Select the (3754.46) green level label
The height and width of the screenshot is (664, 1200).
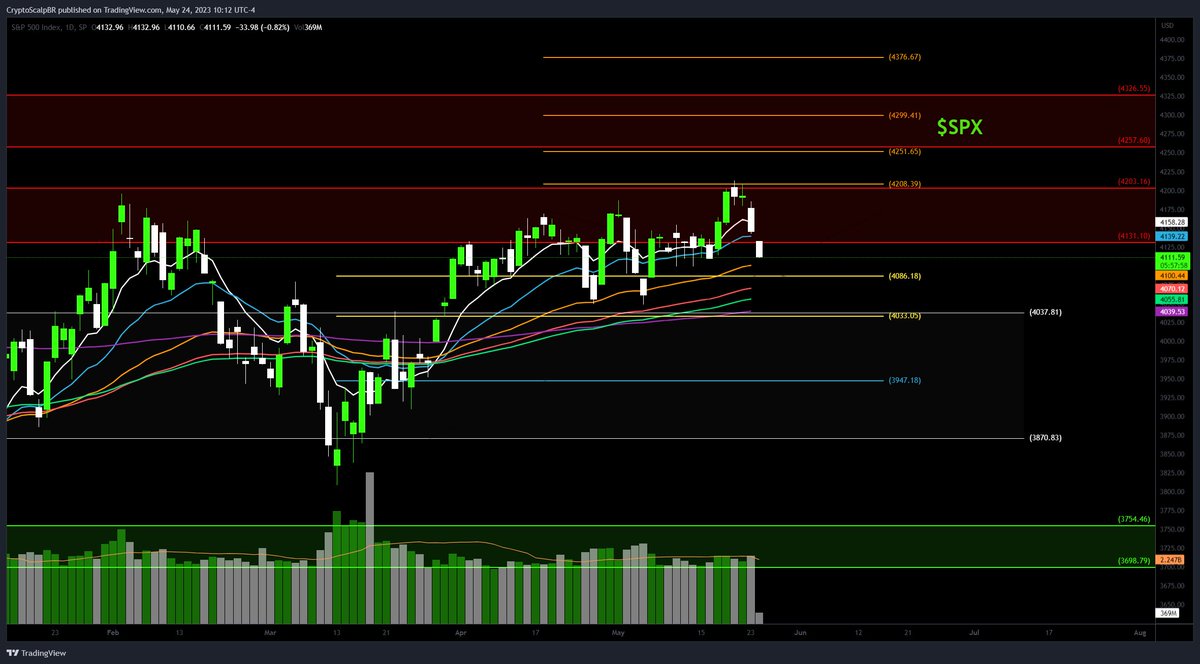(x=1135, y=521)
